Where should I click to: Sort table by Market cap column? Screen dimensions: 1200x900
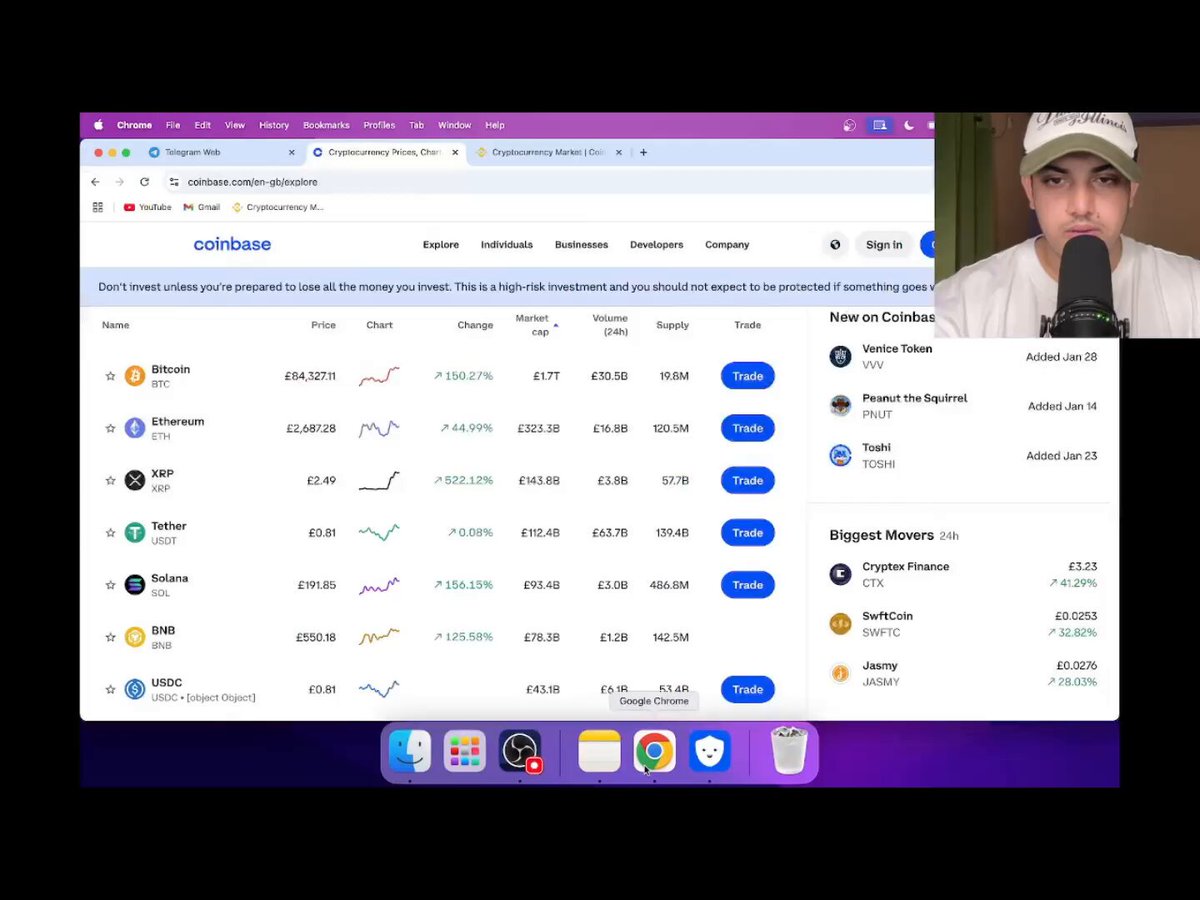click(536, 325)
